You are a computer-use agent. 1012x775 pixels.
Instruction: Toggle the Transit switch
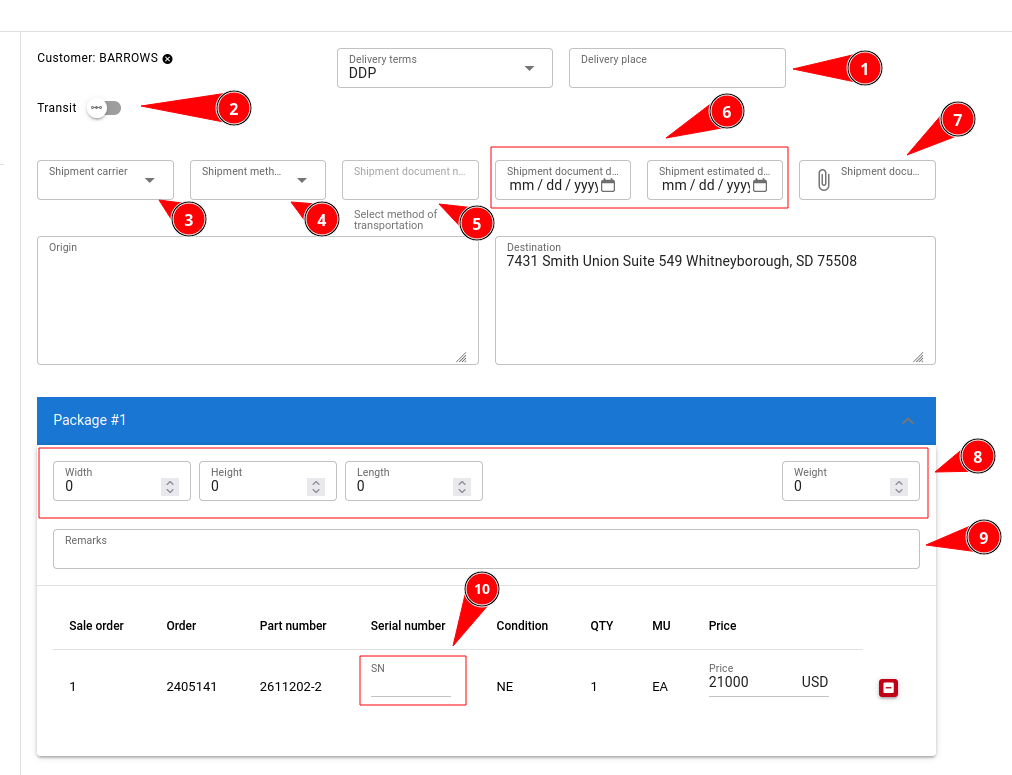coord(103,108)
